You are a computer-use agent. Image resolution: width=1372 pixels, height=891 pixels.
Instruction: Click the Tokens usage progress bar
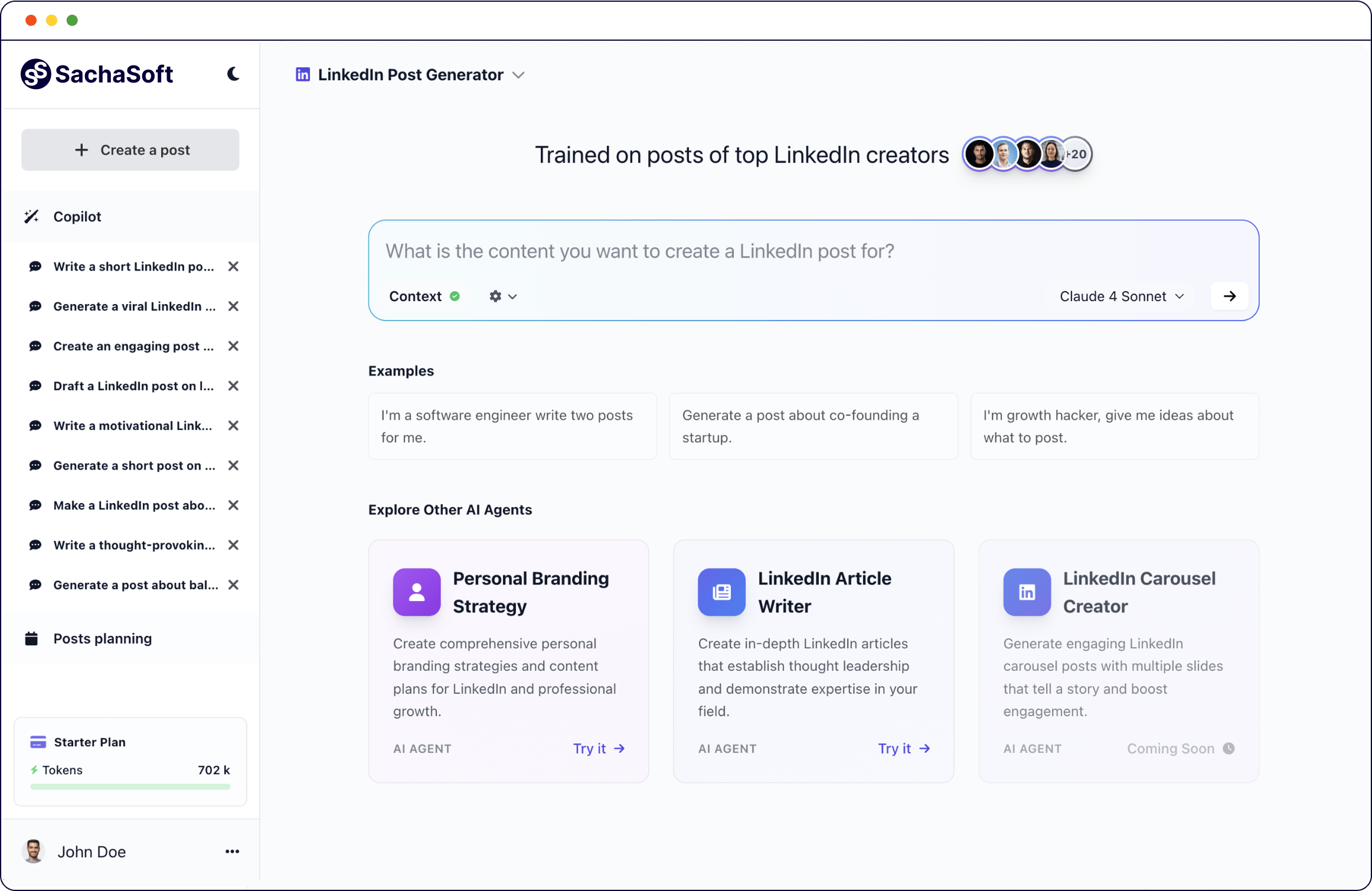click(x=130, y=786)
